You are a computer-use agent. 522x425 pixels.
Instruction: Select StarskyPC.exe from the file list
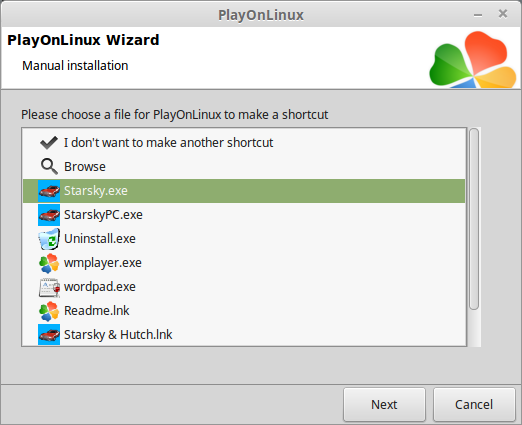tap(244, 215)
